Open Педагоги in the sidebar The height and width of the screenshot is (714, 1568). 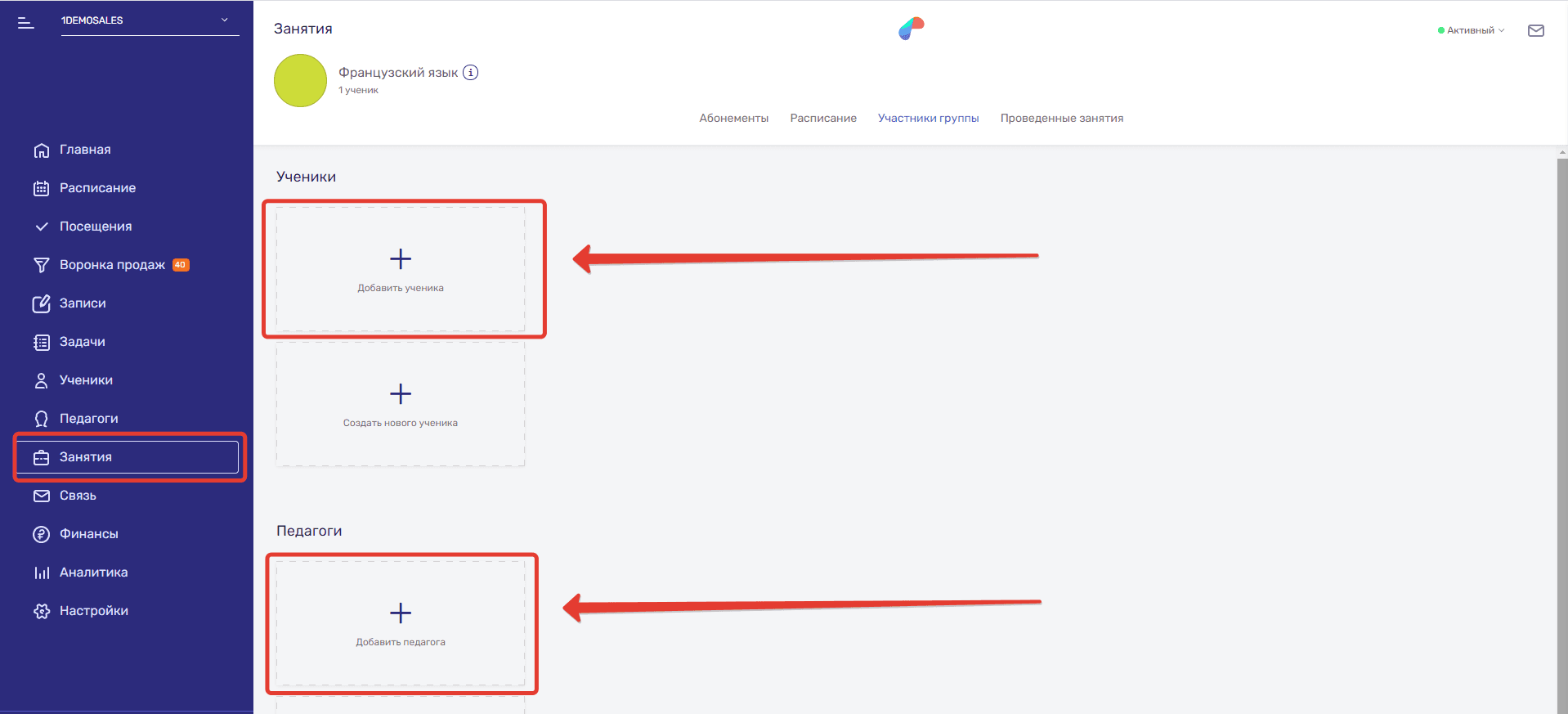tap(88, 419)
